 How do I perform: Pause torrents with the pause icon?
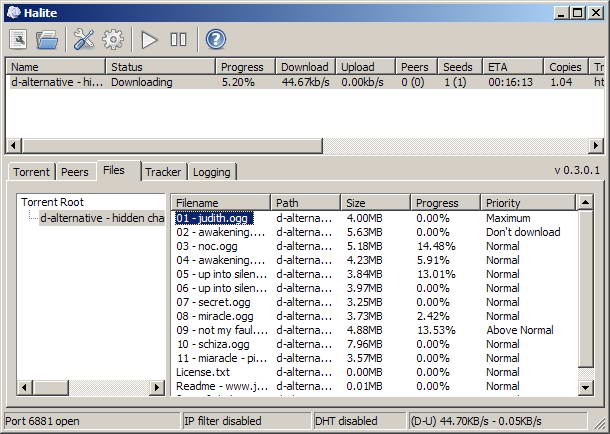(179, 40)
